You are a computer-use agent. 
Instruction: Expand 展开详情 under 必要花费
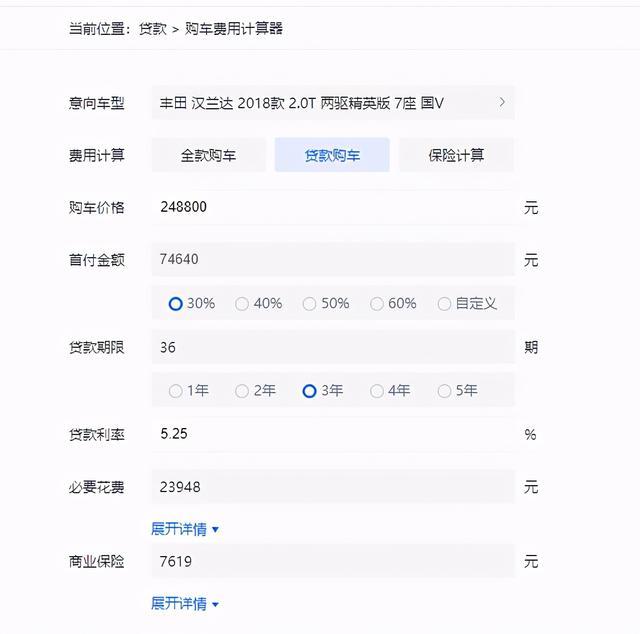pos(185,529)
